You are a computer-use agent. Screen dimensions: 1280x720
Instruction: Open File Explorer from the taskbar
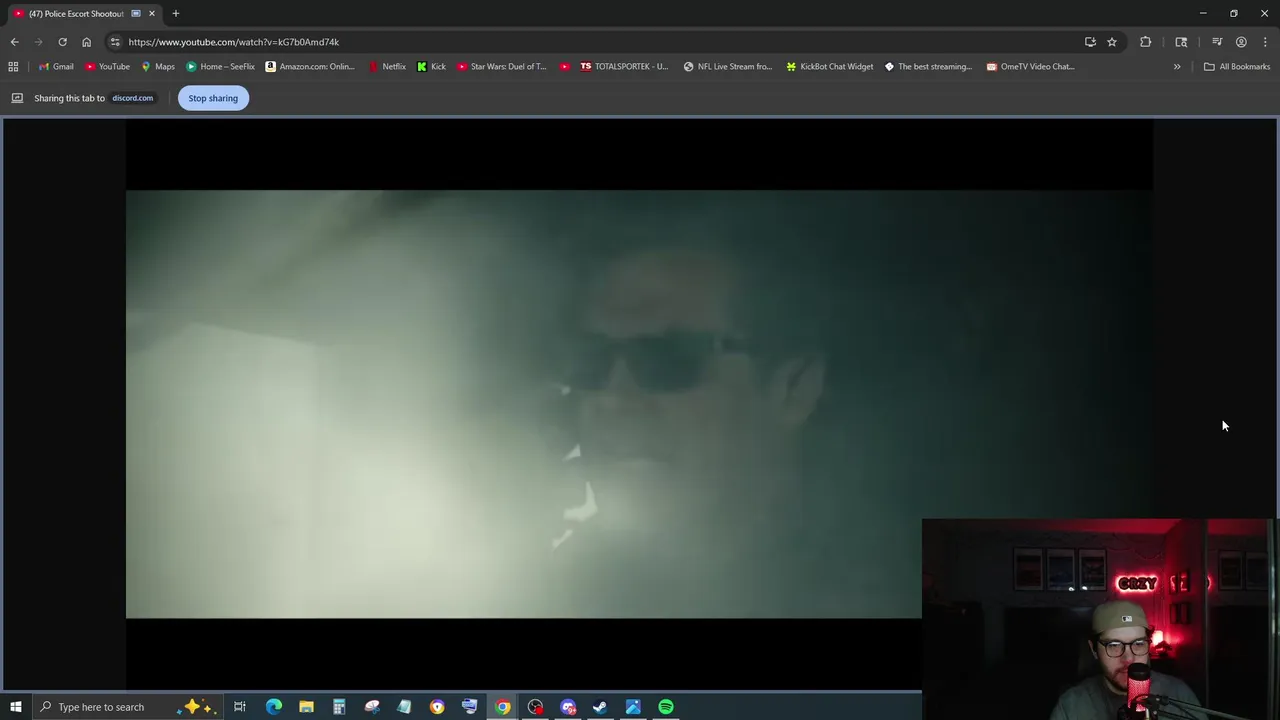[306, 707]
